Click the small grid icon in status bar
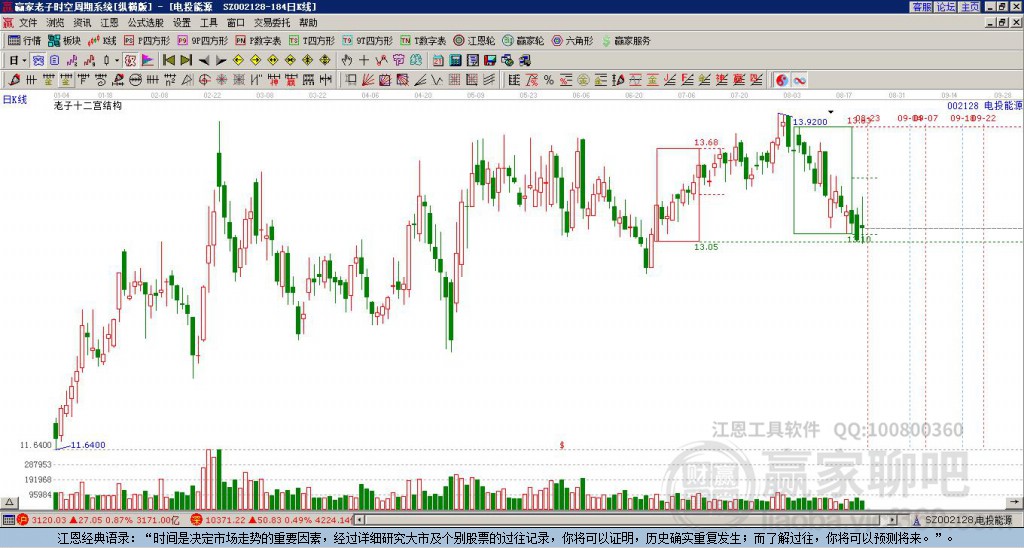 [8, 520]
